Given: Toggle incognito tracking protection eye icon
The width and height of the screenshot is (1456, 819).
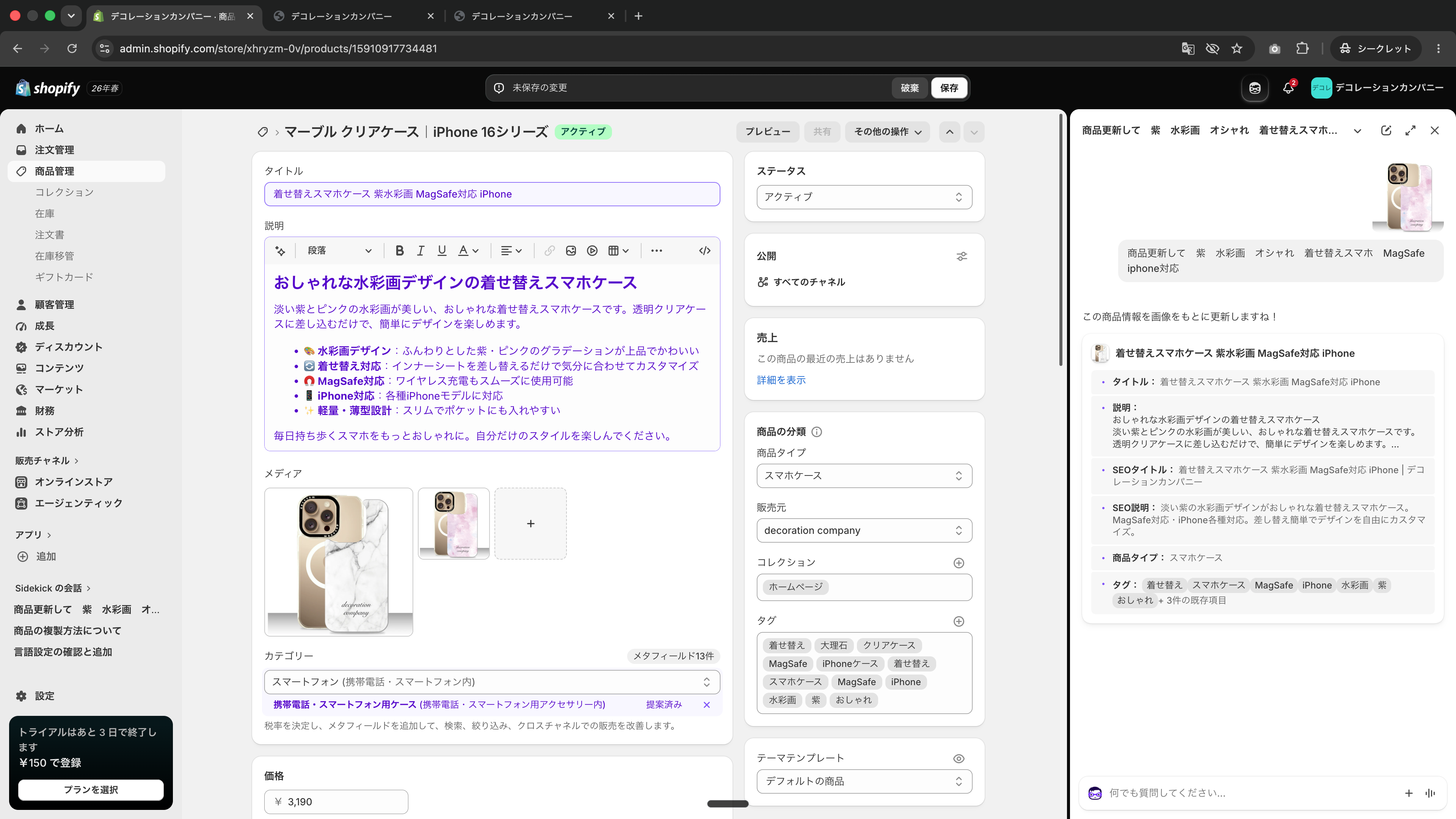Looking at the screenshot, I should point(1212,49).
